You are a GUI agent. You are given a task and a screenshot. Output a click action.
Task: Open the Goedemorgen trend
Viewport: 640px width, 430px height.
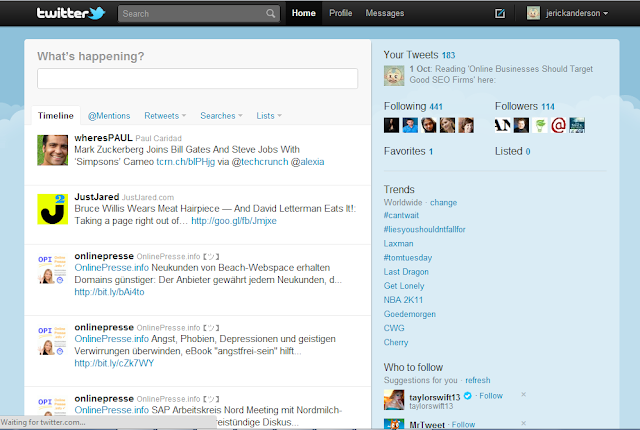(410, 314)
